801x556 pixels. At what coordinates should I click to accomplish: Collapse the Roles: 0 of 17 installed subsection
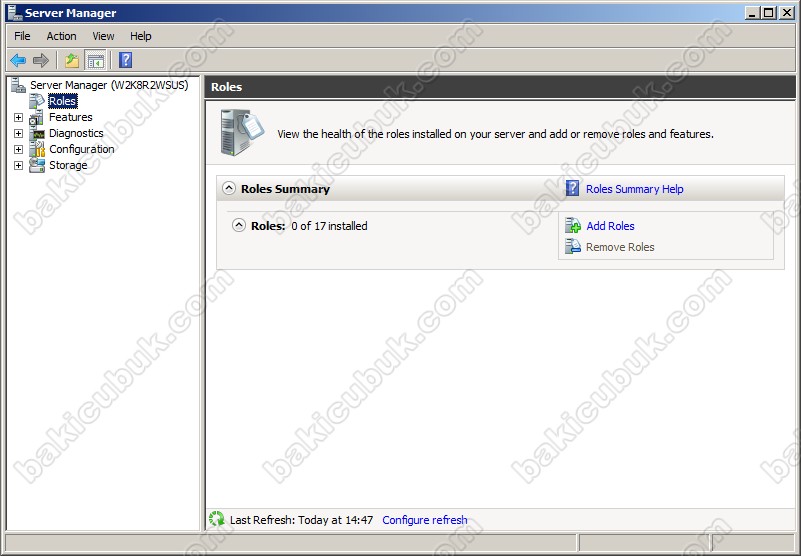coord(239,225)
